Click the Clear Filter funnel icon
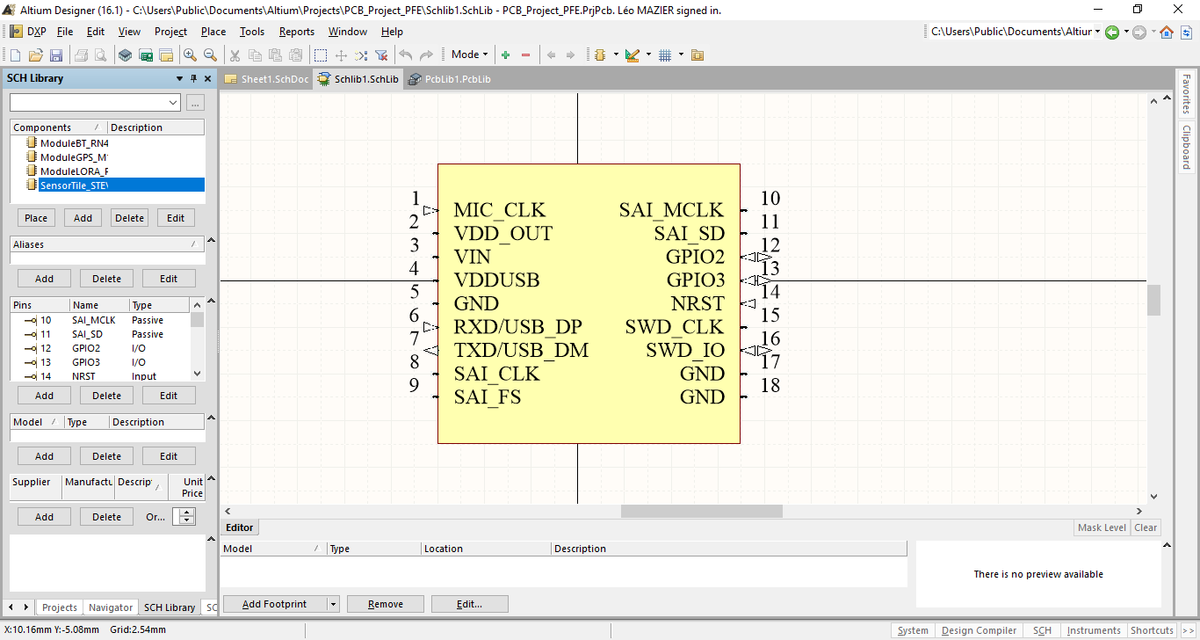 pyautogui.click(x=381, y=54)
